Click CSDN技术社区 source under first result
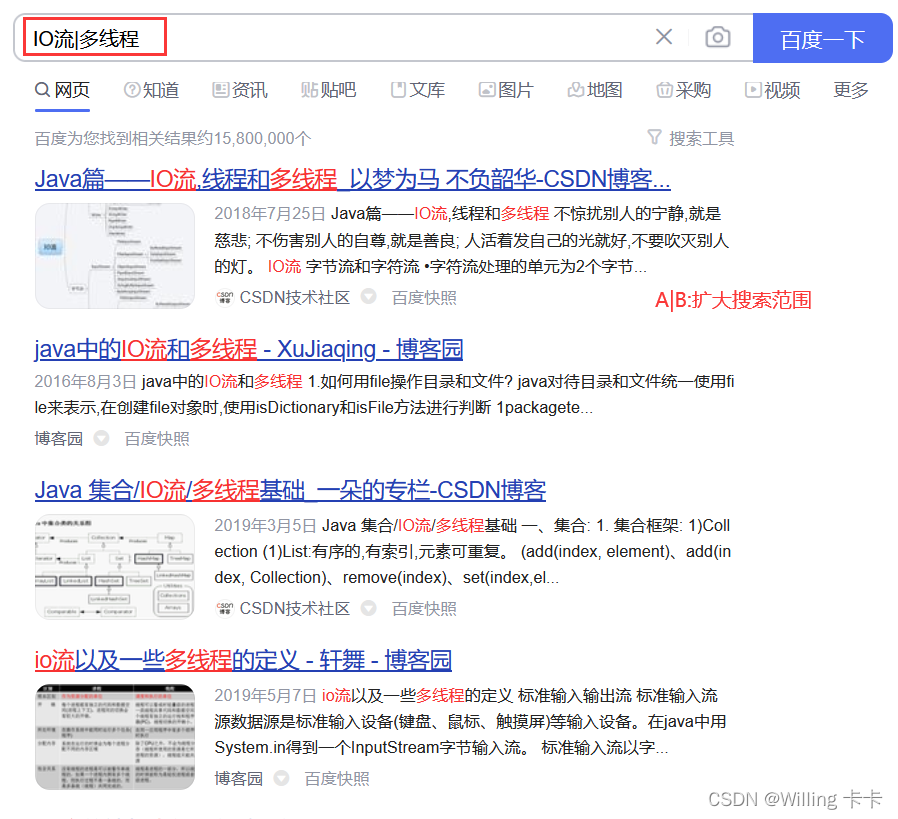898x819 pixels. (x=294, y=298)
